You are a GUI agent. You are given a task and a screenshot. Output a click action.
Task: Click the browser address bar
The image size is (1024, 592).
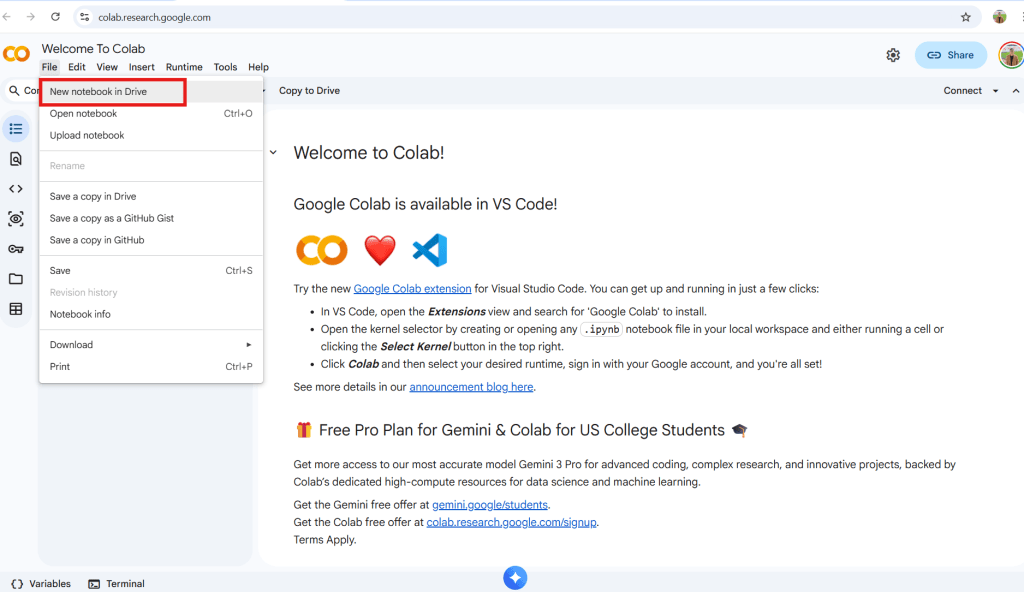tap(500, 17)
